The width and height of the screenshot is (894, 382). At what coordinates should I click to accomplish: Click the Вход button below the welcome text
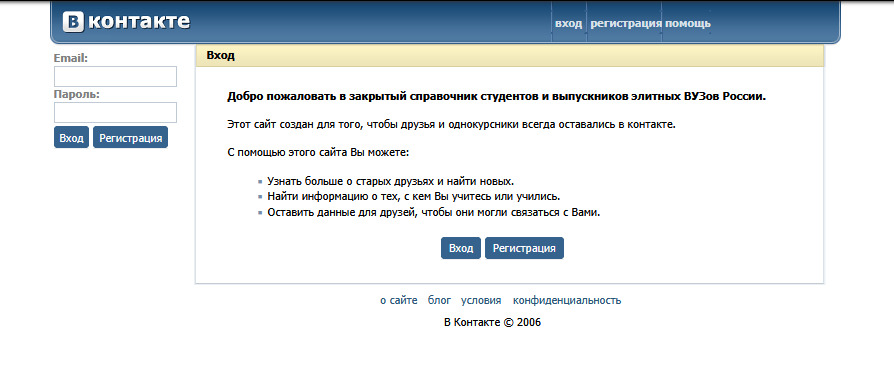[461, 248]
